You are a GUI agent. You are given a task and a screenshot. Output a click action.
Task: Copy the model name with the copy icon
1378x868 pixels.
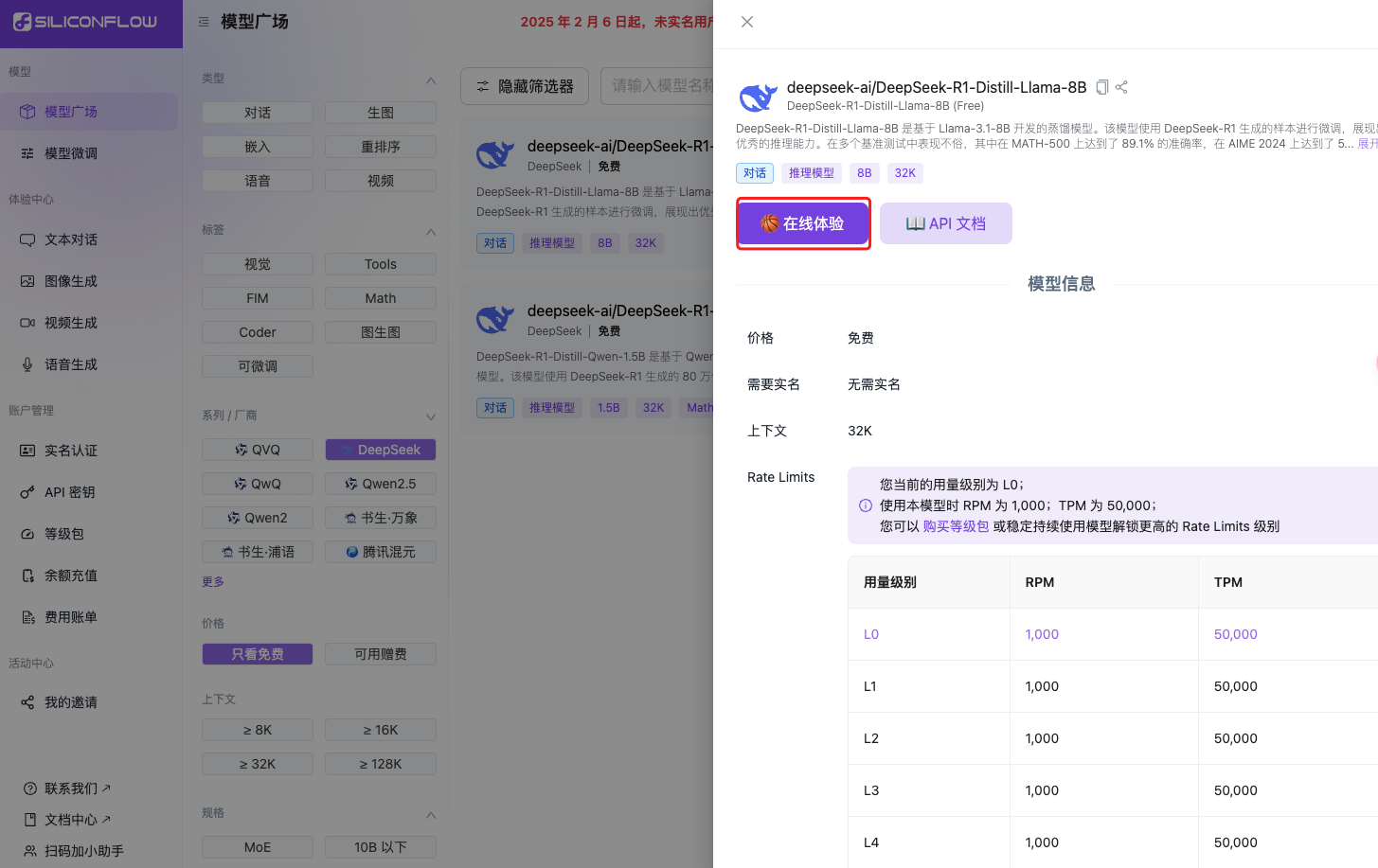(x=1101, y=87)
